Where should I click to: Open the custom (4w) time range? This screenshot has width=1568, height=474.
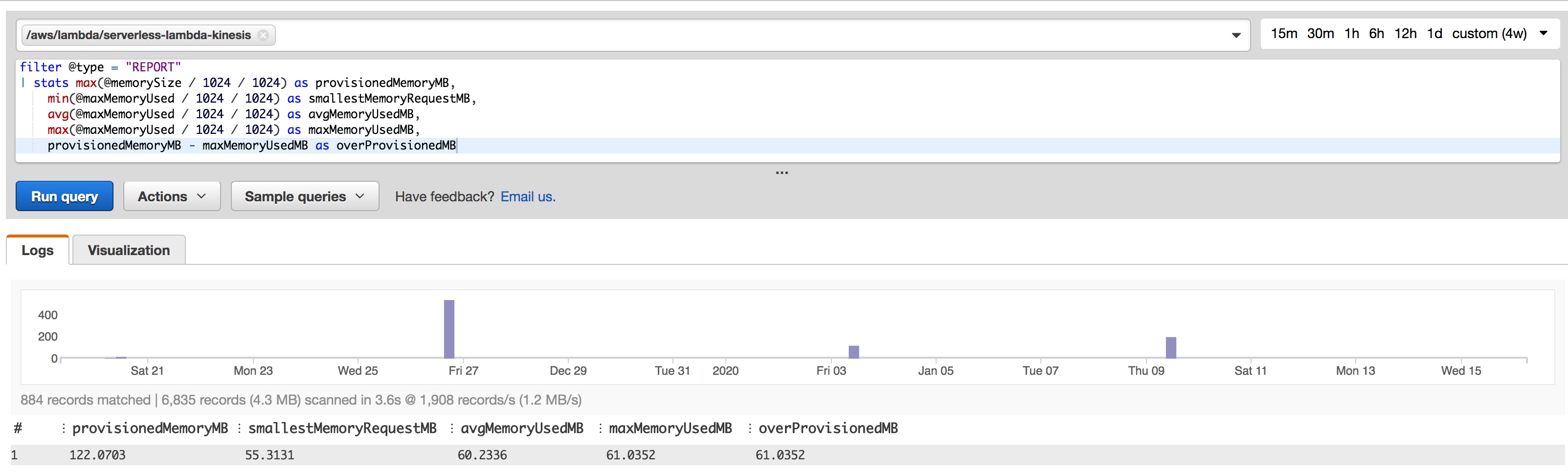coord(1489,33)
